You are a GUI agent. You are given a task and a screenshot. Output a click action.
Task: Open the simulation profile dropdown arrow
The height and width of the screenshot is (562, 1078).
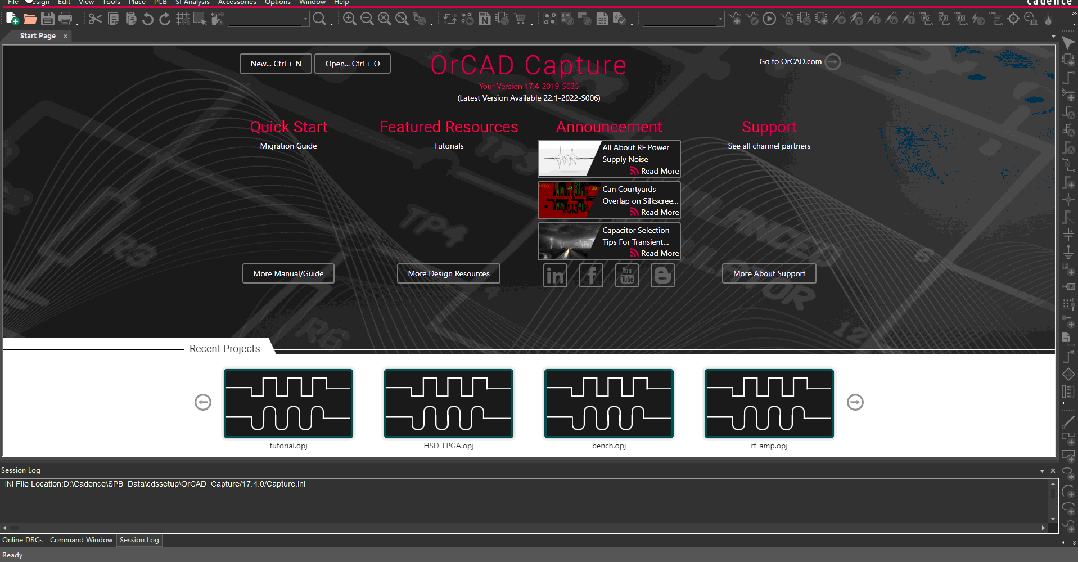click(720, 19)
